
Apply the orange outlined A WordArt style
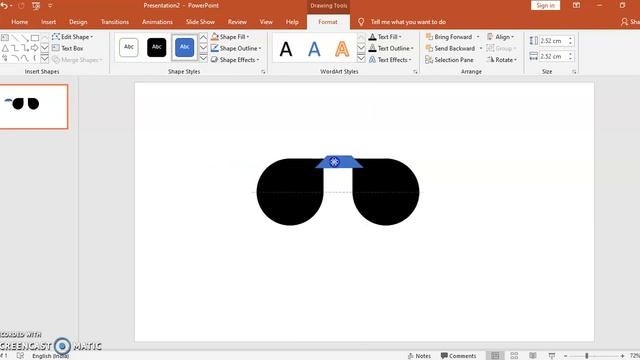tap(342, 49)
